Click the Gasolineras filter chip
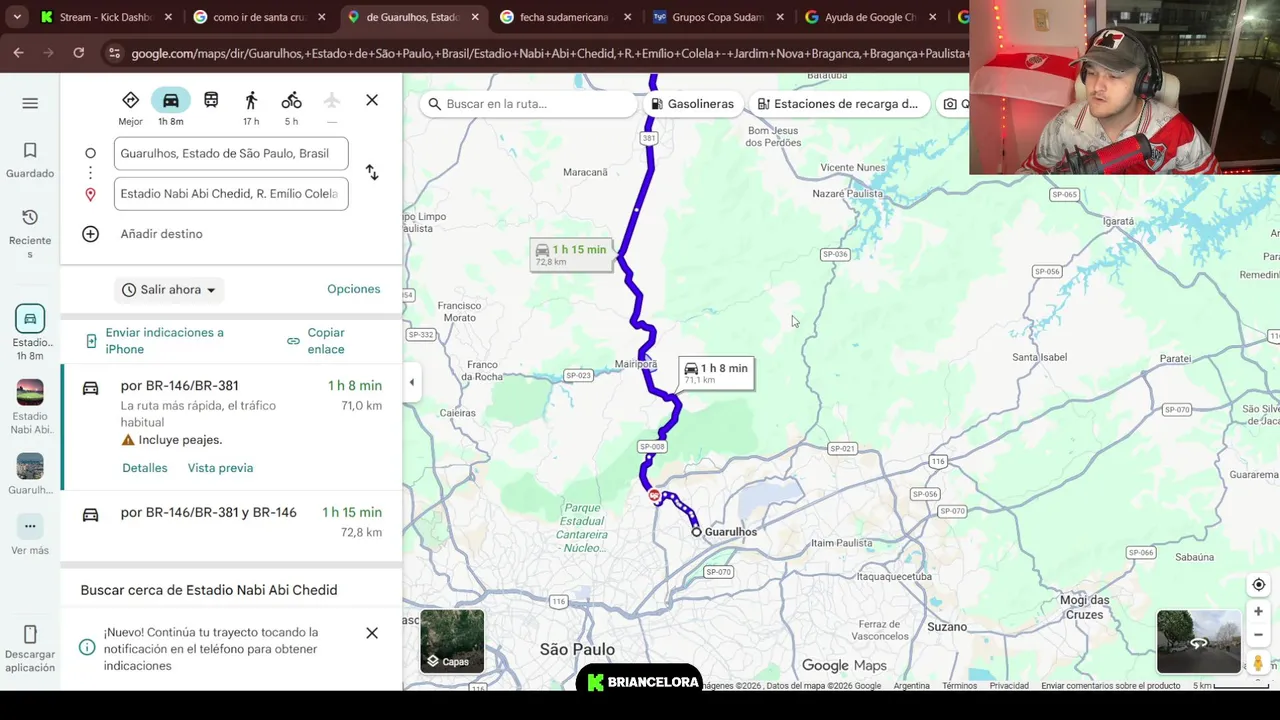 click(x=692, y=104)
